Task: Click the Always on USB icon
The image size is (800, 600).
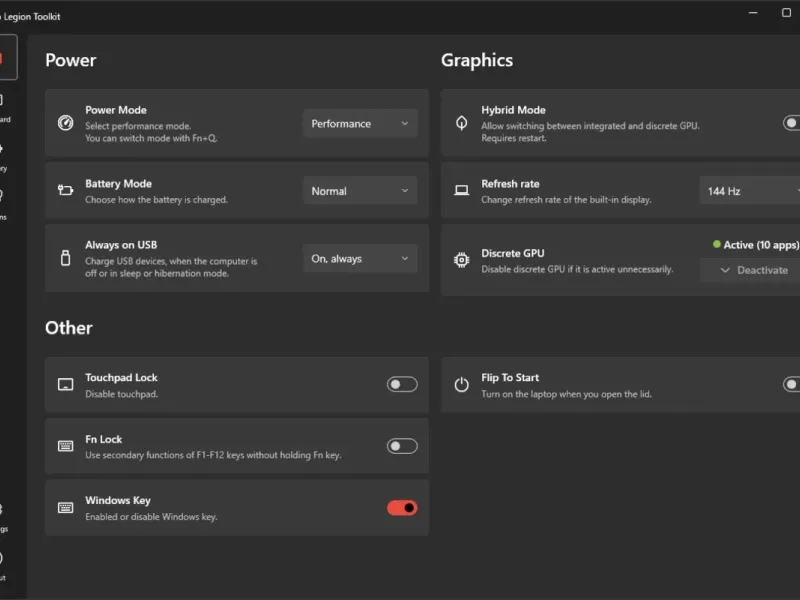Action: [x=66, y=258]
